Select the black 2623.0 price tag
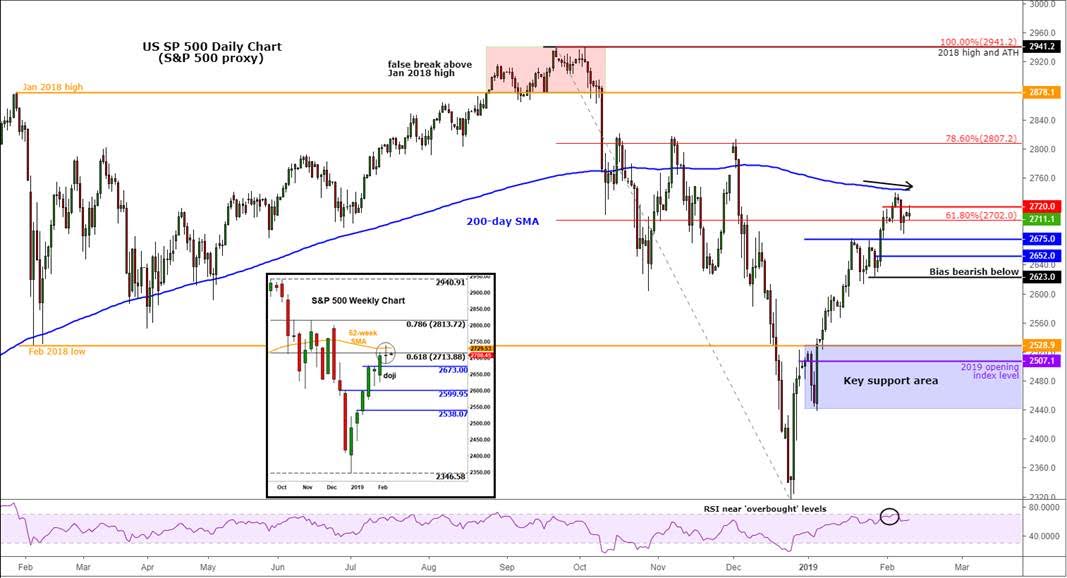The image size is (1067, 578). (x=1043, y=277)
